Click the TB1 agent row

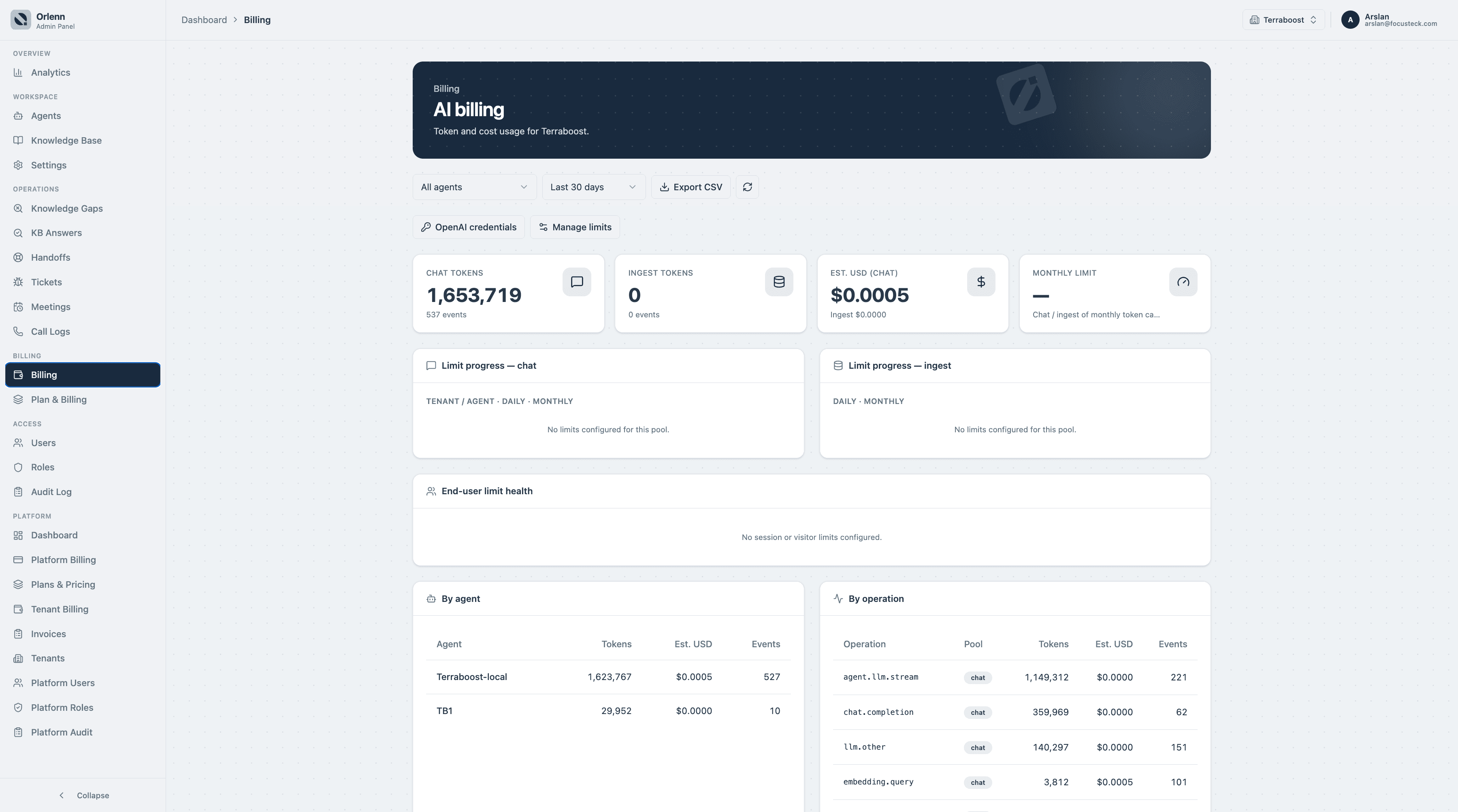pos(608,711)
